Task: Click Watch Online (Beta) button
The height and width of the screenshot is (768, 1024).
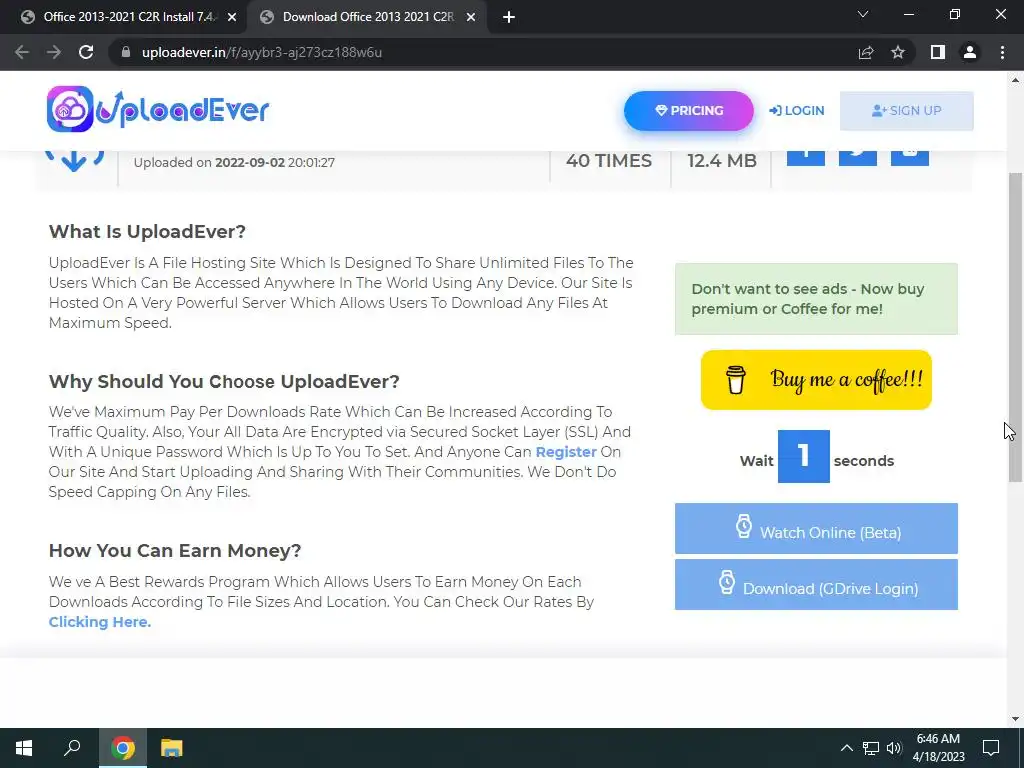Action: (x=816, y=529)
